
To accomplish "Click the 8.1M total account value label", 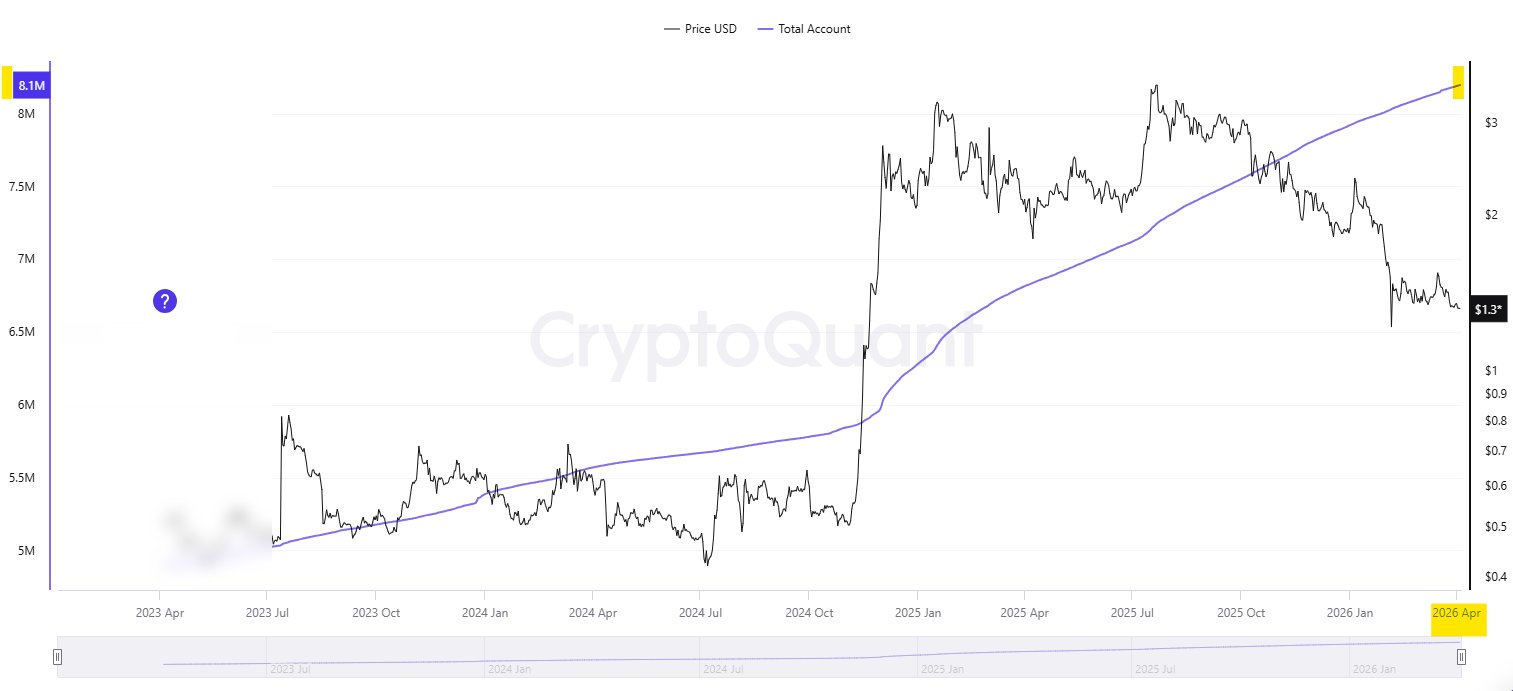I will coord(31,86).
